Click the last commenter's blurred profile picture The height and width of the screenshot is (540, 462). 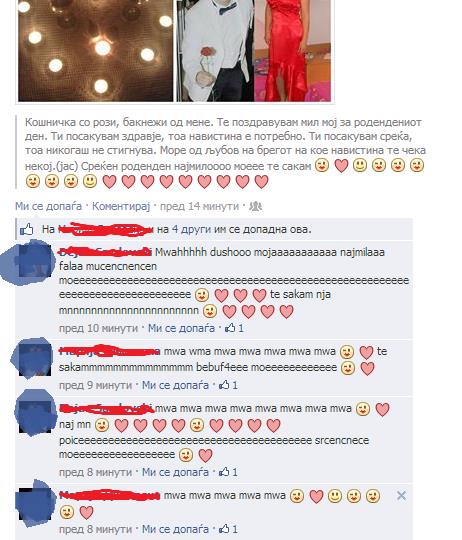tap(36, 503)
